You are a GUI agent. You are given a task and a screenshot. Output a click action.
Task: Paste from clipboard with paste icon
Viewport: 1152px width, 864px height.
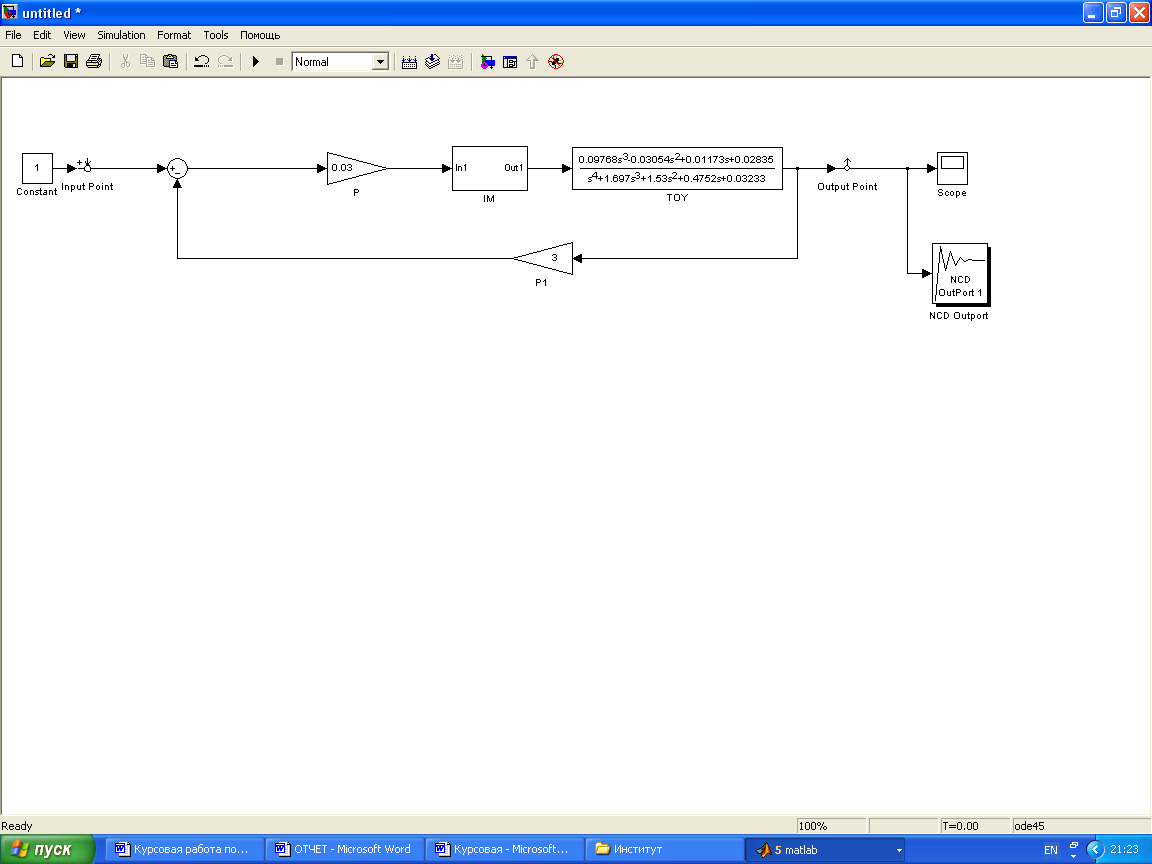click(170, 62)
